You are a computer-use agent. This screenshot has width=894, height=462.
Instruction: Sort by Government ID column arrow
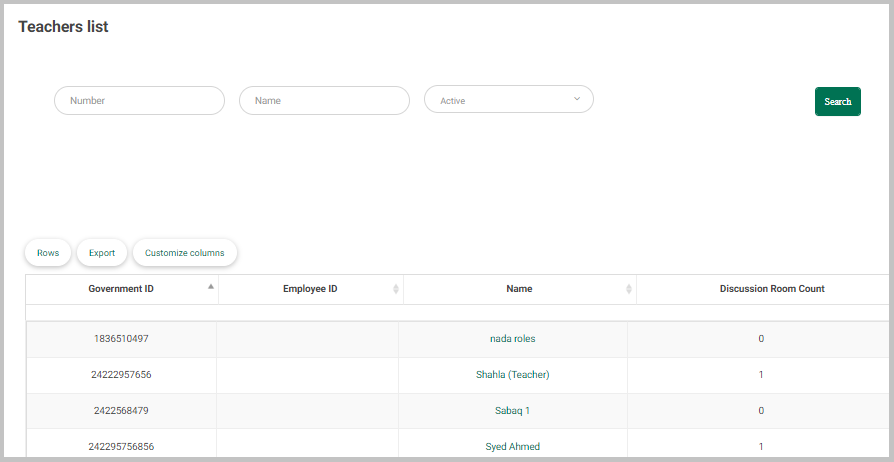(211, 286)
